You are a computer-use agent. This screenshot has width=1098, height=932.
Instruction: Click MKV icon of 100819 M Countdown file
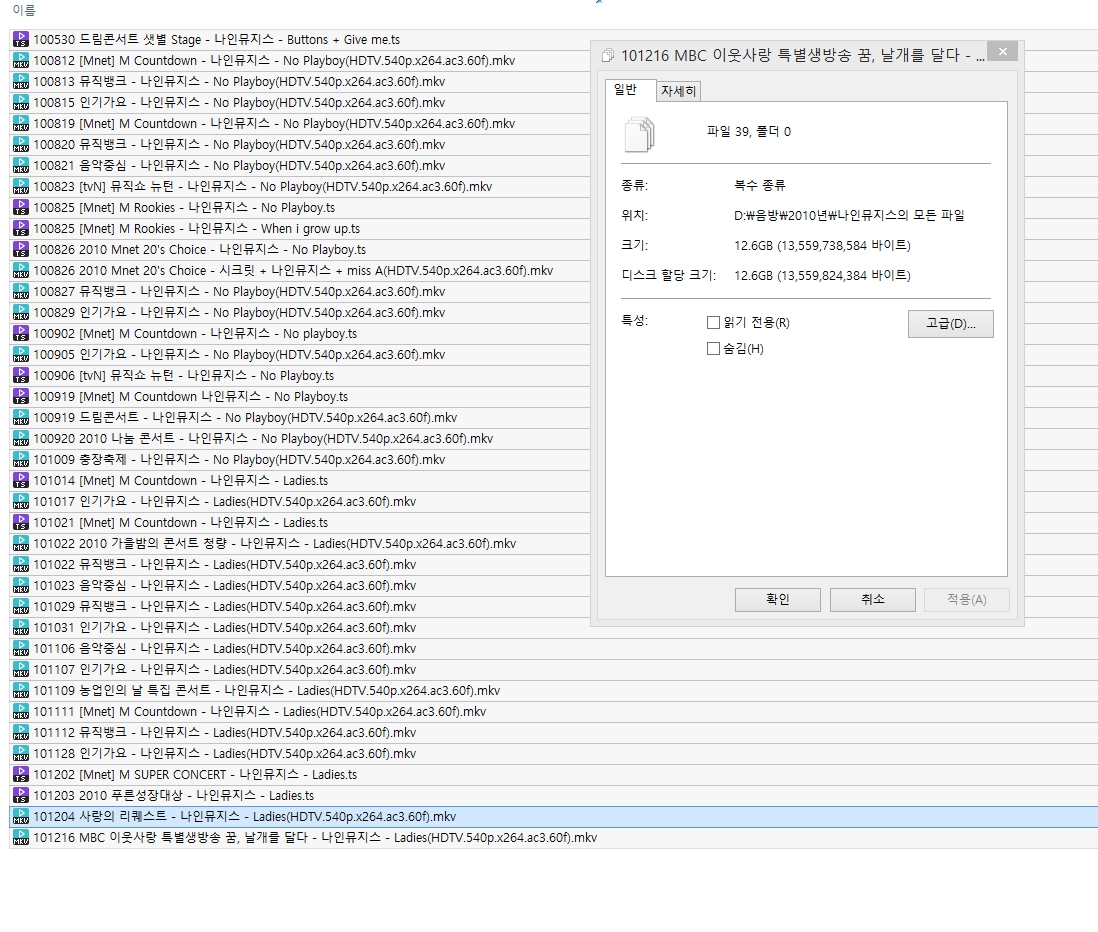tap(21, 124)
